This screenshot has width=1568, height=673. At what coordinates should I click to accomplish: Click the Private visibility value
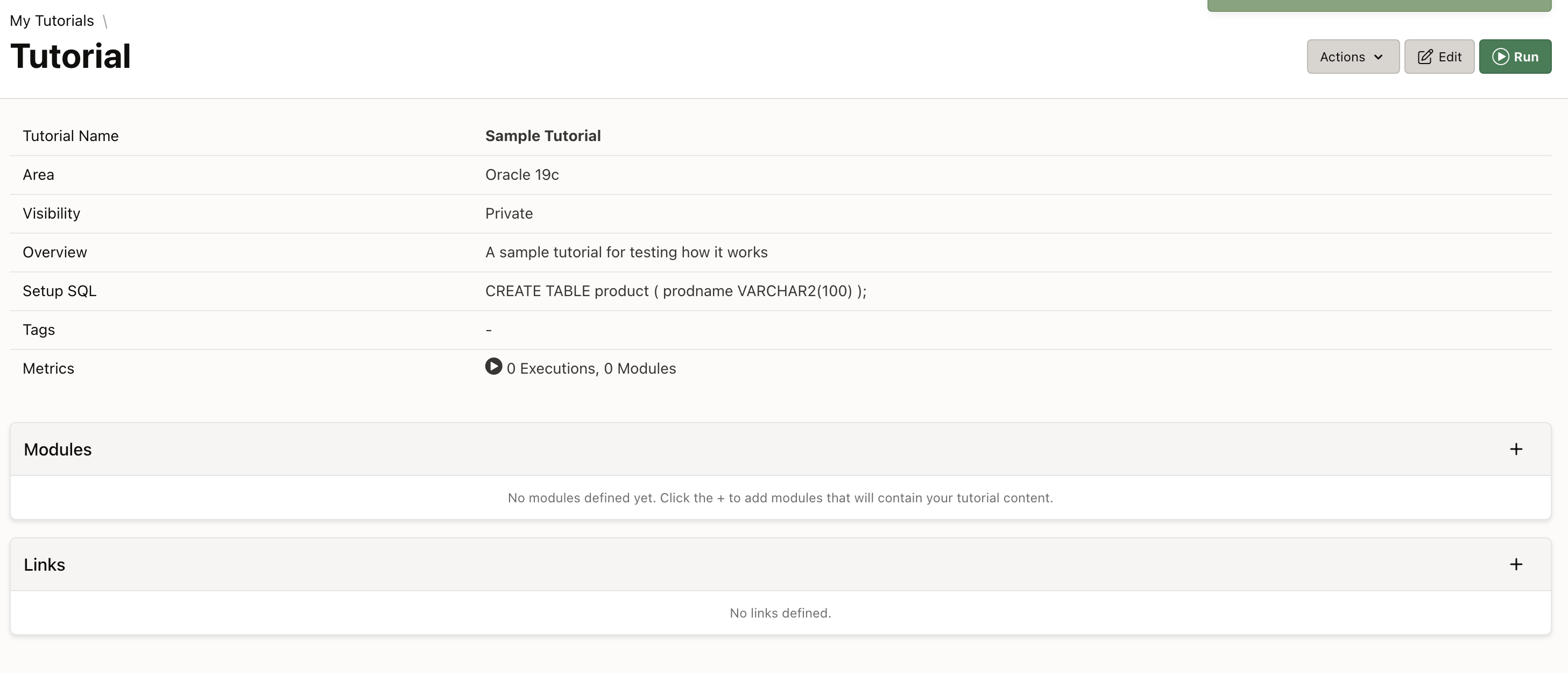pyautogui.click(x=509, y=213)
